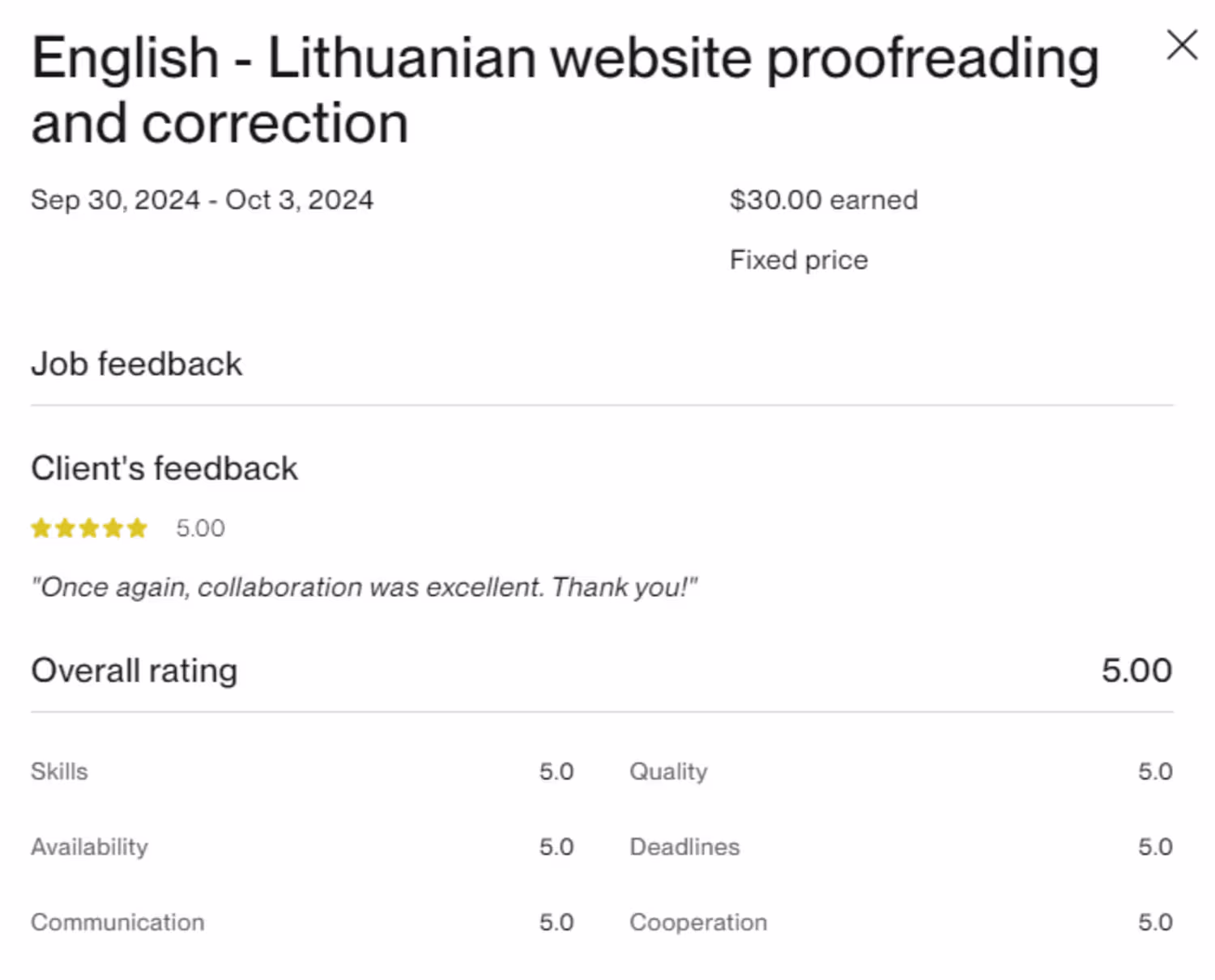
Task: Click the Communication rating label
Action: [x=117, y=922]
